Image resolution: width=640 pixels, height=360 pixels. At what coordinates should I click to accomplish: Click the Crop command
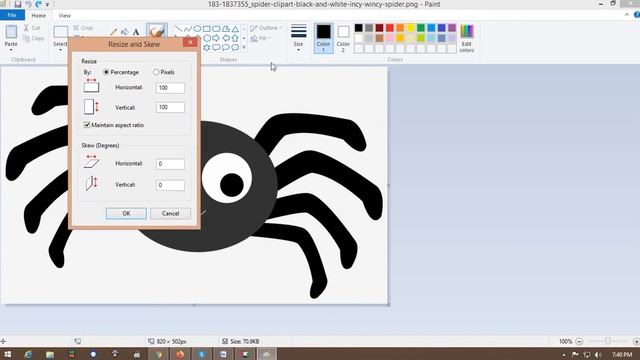[84, 28]
